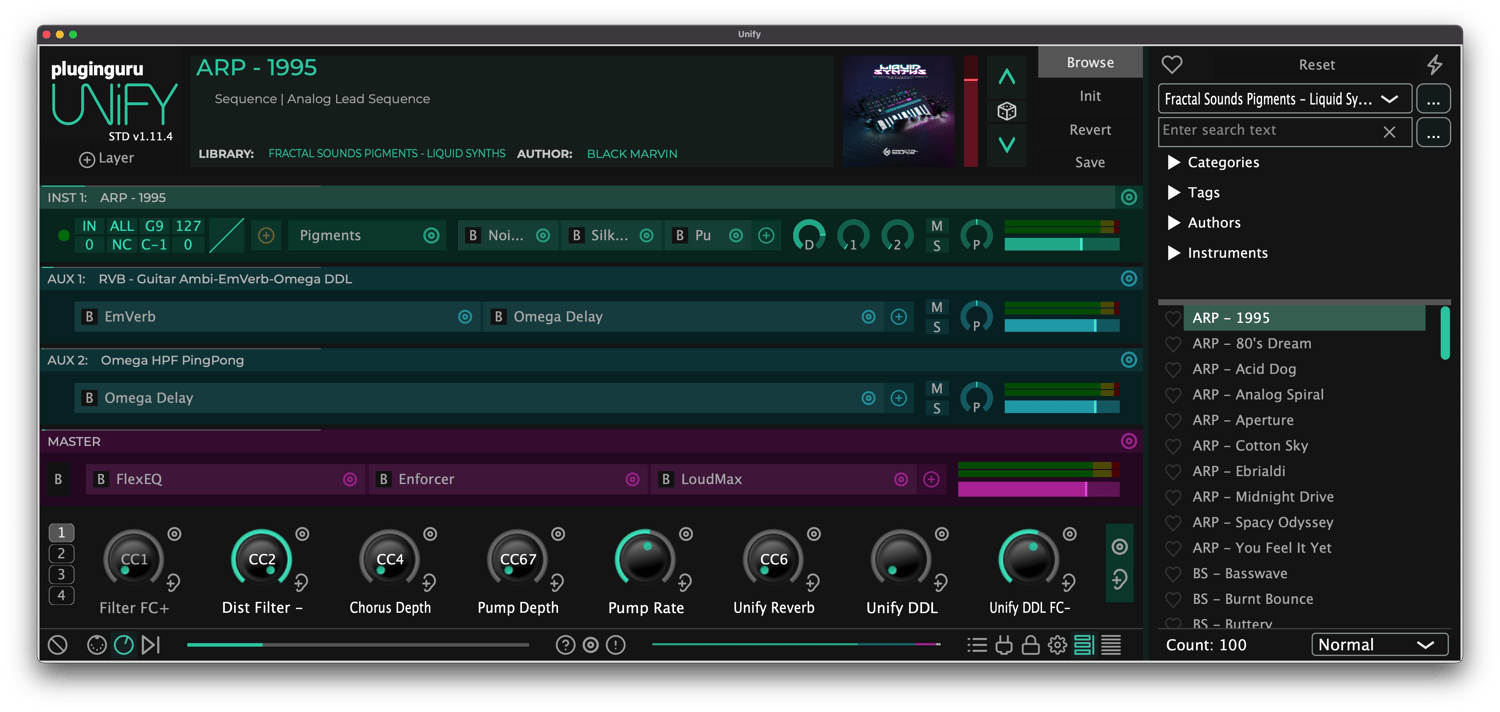Add MIDI effect plus icon on INST 1

pyautogui.click(x=266, y=236)
